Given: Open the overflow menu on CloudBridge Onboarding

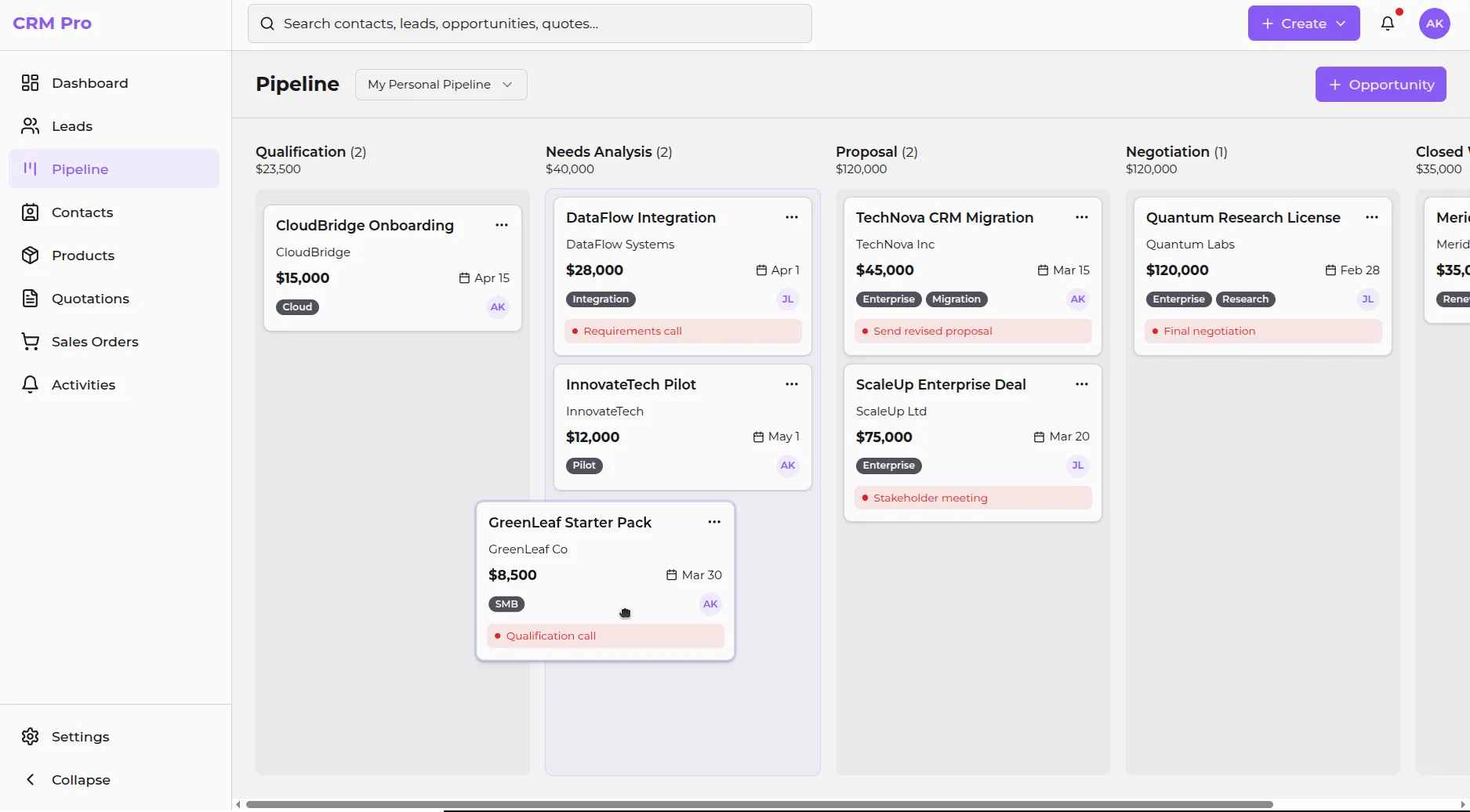Looking at the screenshot, I should point(502,225).
